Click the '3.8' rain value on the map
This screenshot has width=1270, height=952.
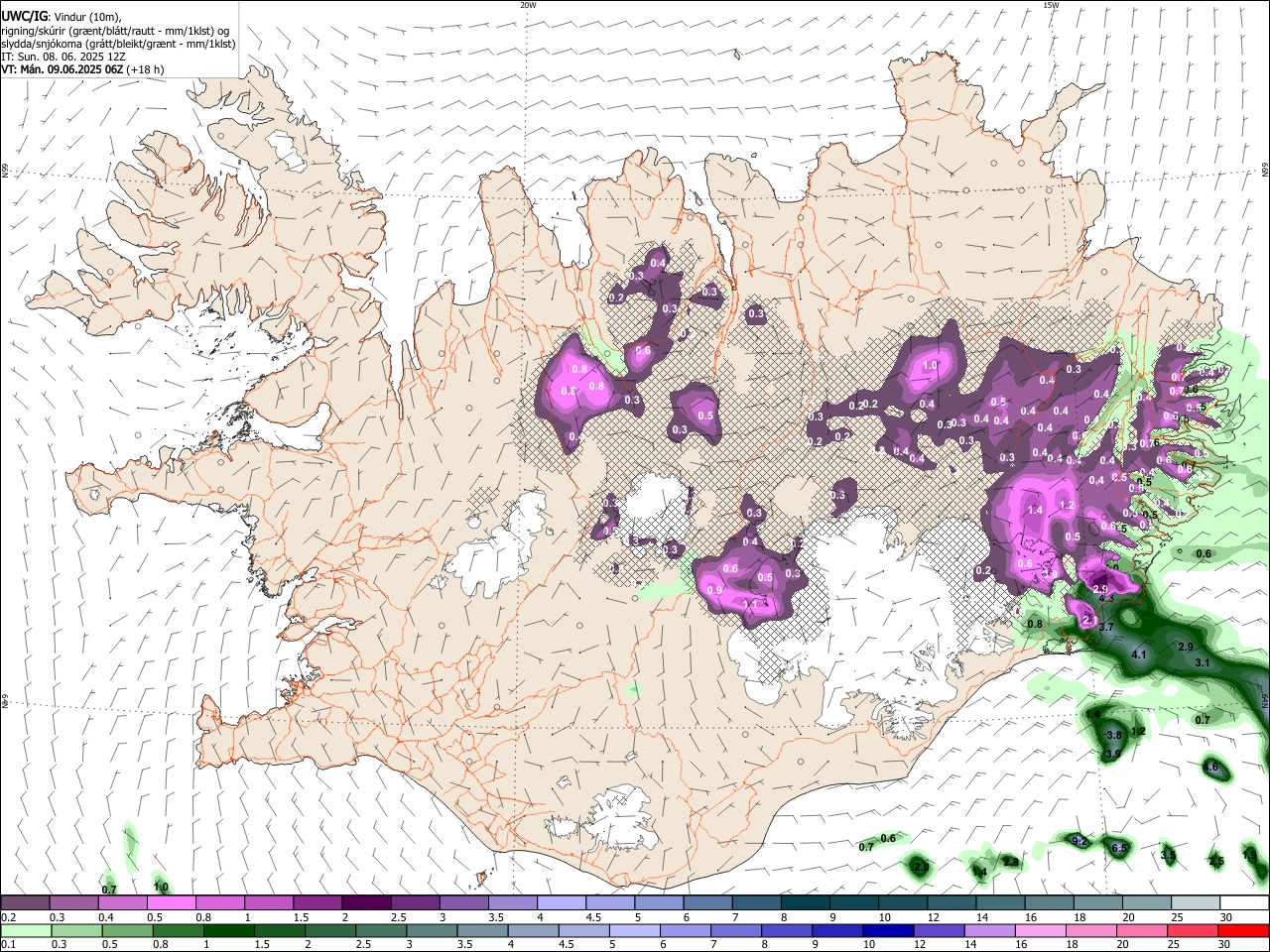[1113, 735]
